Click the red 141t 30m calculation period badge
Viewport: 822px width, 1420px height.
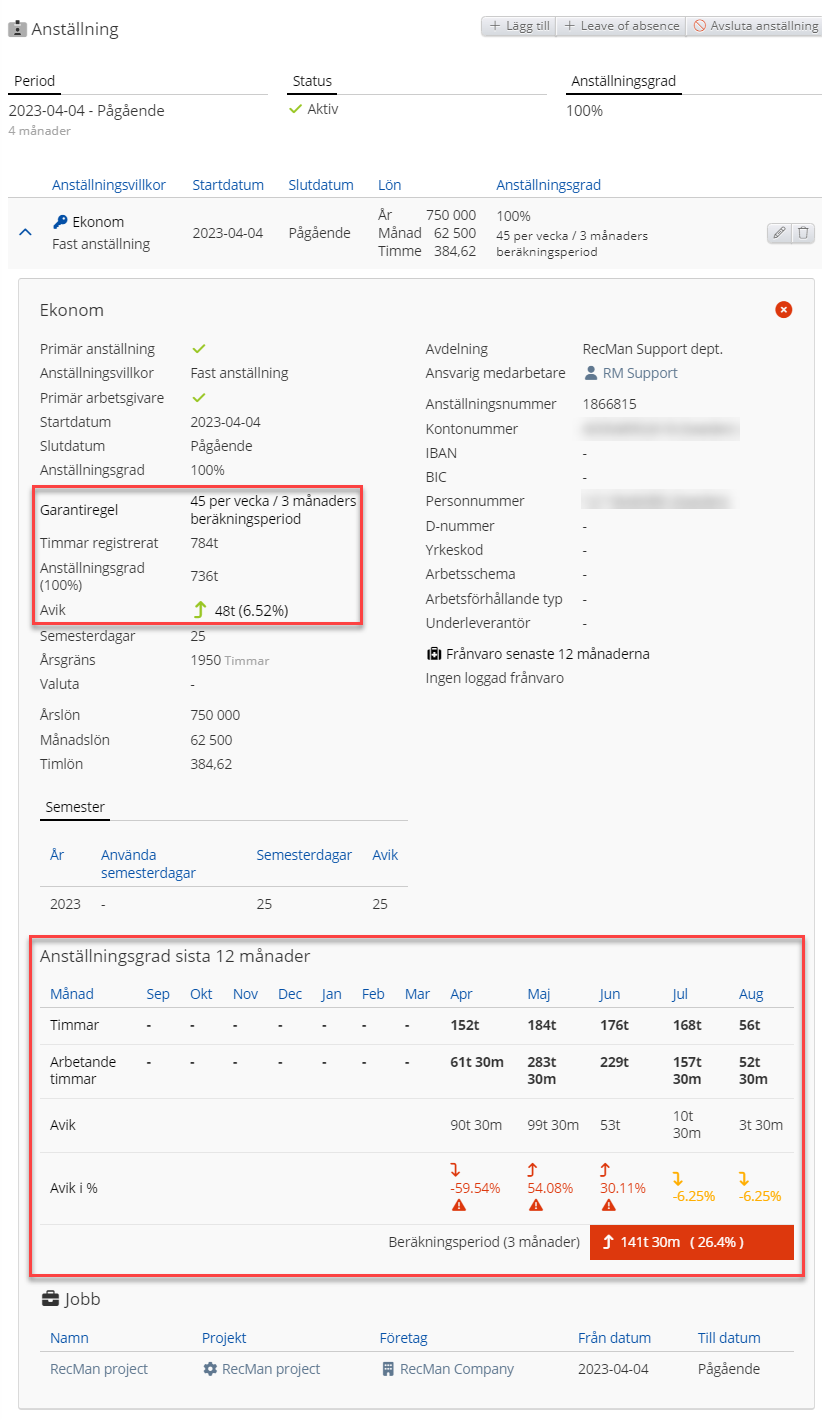click(x=692, y=1242)
